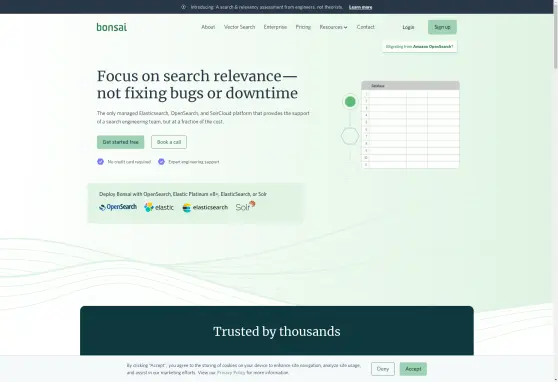The image size is (558, 382).
Task: Click the hexagon node in diagram
Action: click(x=350, y=136)
